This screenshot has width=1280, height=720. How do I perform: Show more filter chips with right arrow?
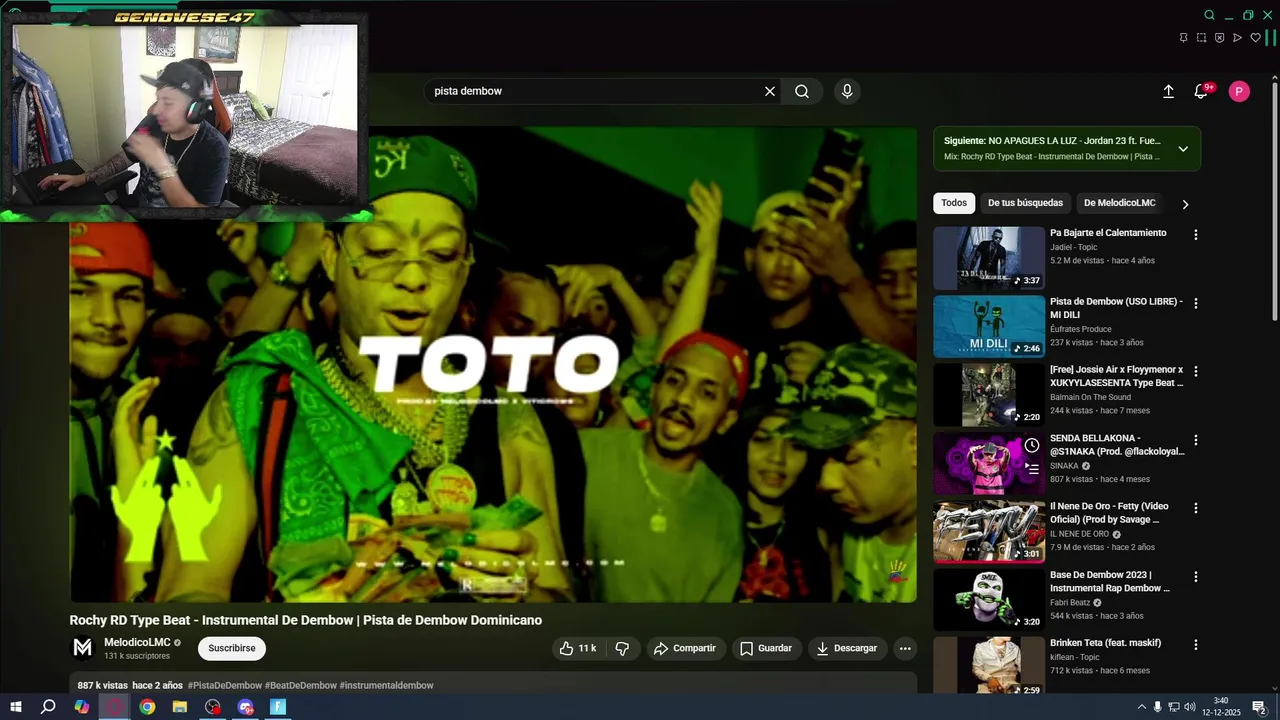1185,204
